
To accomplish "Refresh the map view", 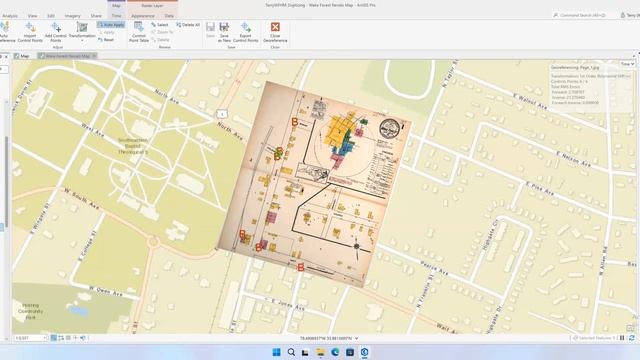I will 632,338.
